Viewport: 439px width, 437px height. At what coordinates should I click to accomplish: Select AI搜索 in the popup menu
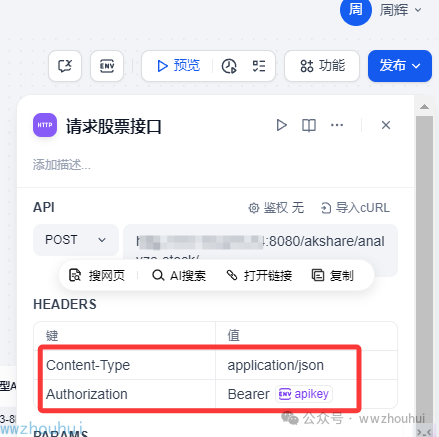tap(179, 276)
